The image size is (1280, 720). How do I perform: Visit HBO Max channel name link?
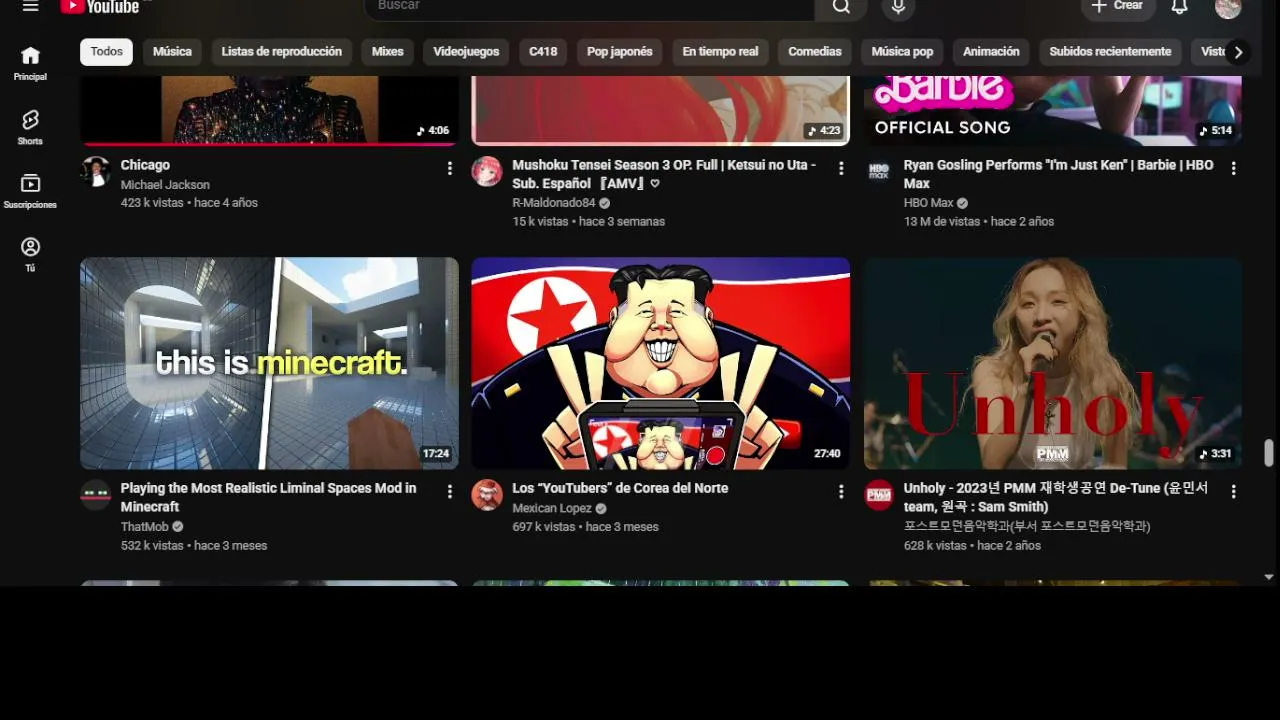tap(928, 203)
